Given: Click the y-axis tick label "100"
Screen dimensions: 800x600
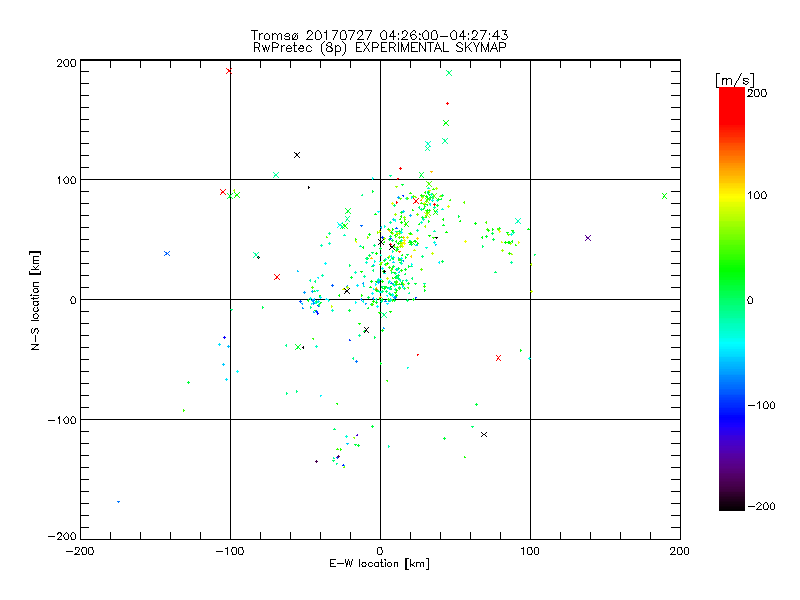Looking at the screenshot, I should coord(66,180).
